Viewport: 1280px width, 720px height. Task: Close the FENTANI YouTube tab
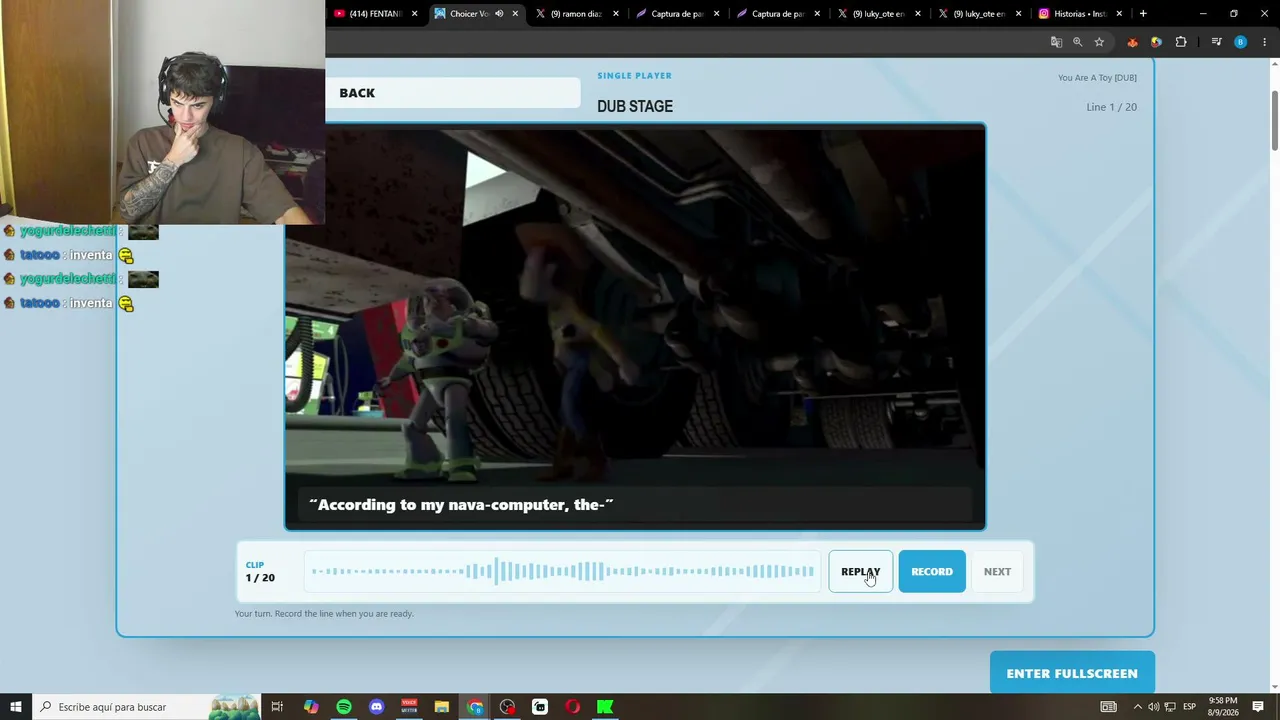click(x=414, y=14)
